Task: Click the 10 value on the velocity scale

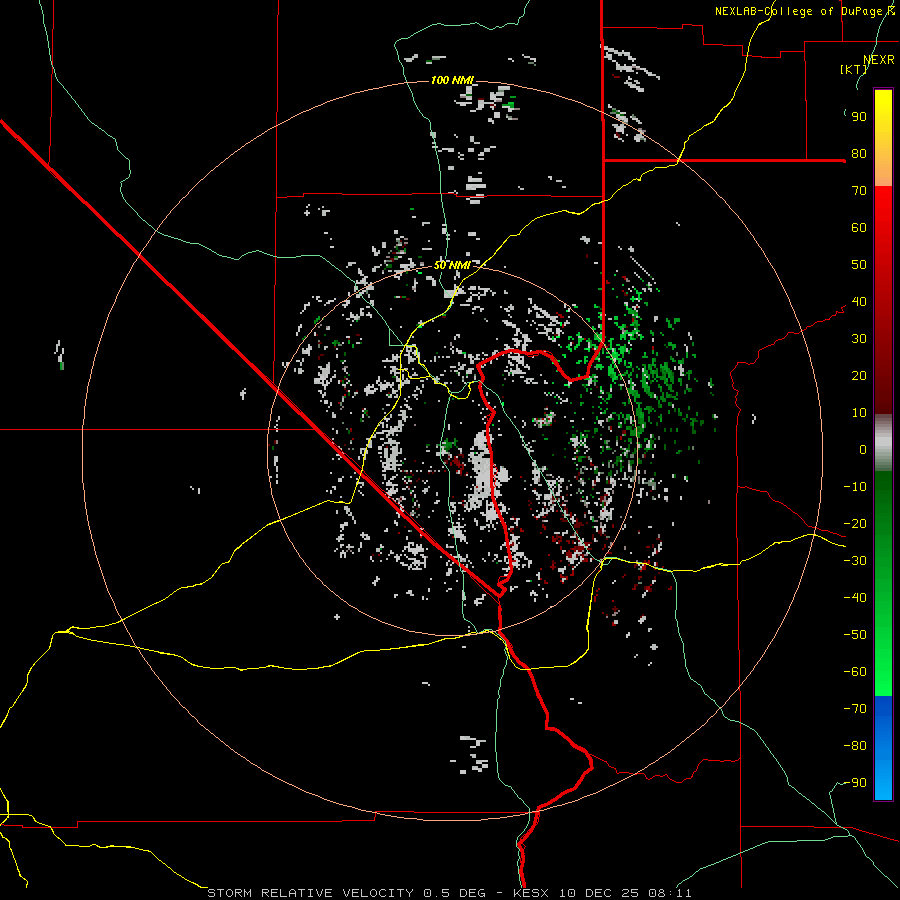Action: click(859, 413)
